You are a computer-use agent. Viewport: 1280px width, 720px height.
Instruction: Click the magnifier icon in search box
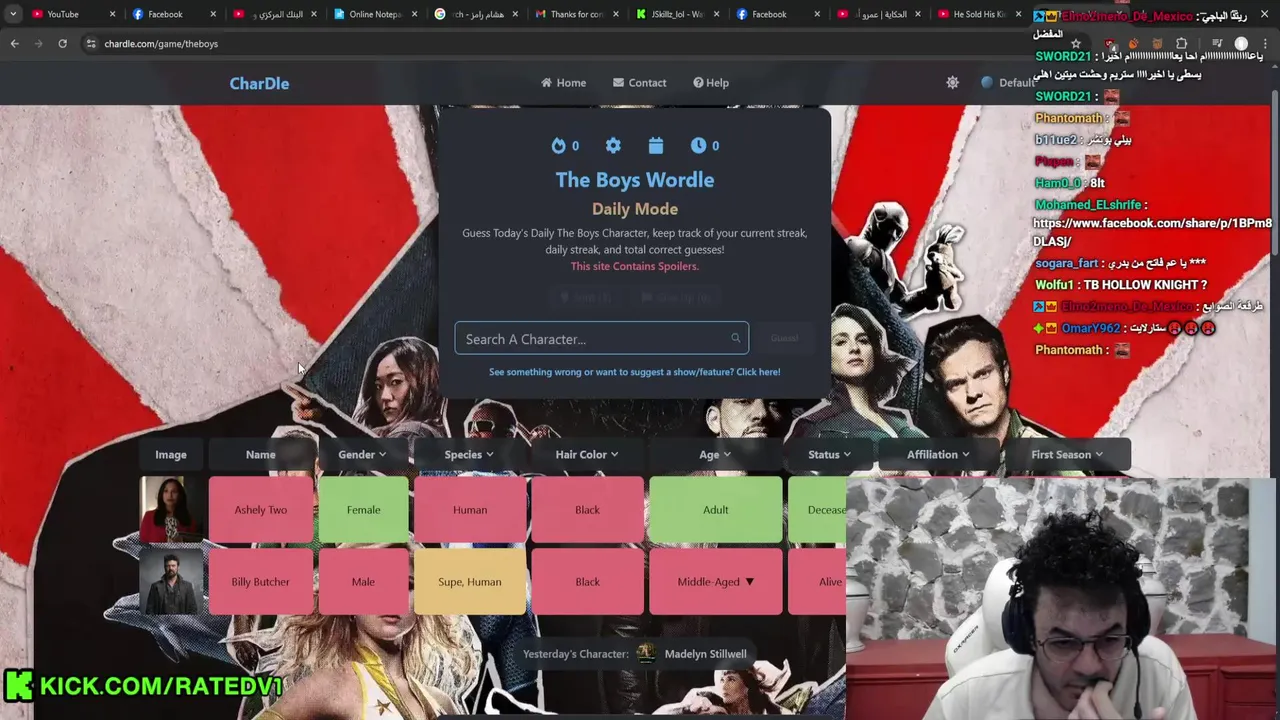(x=736, y=338)
